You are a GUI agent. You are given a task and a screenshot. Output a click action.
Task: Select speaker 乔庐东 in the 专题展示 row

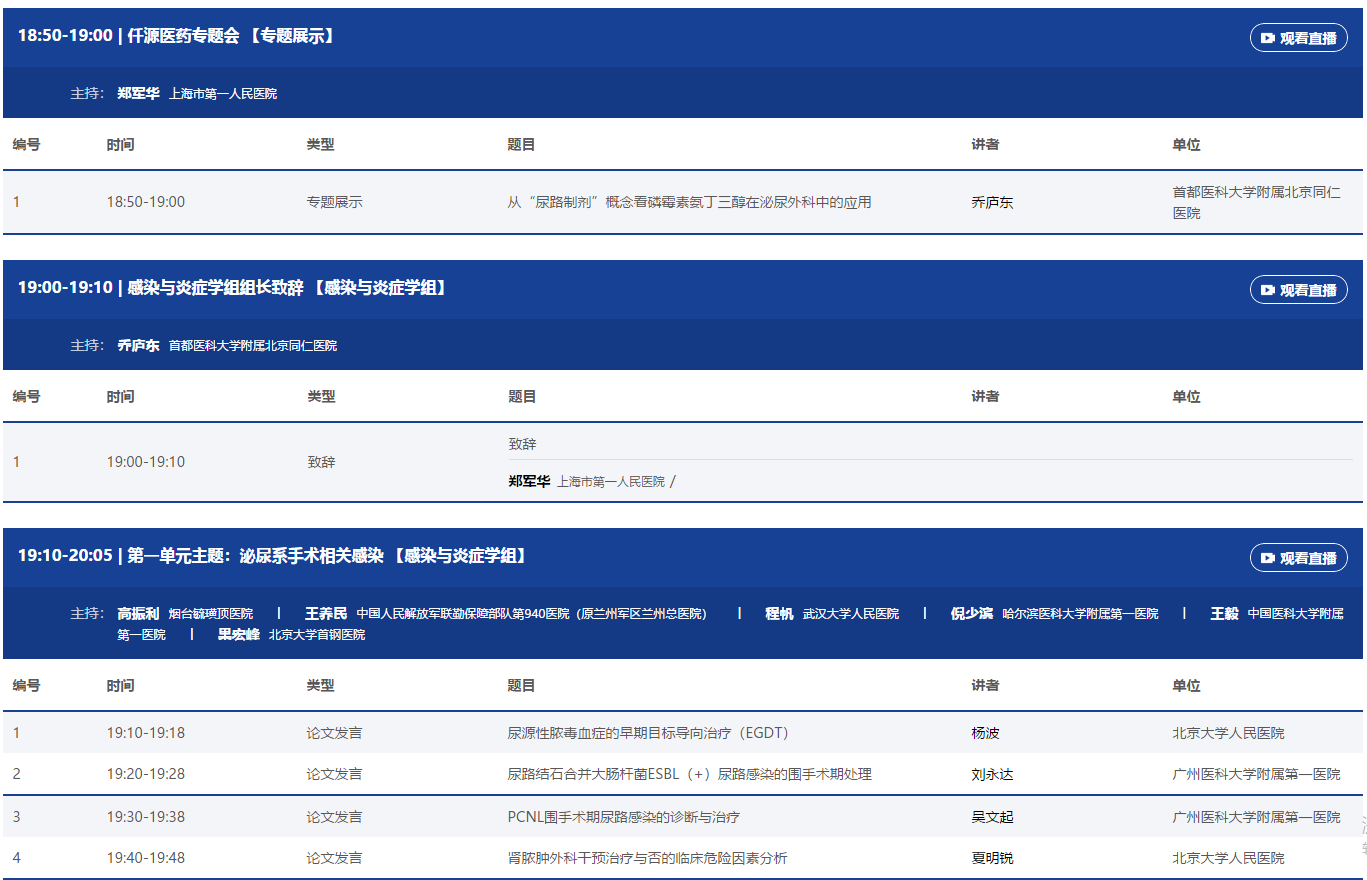[992, 202]
